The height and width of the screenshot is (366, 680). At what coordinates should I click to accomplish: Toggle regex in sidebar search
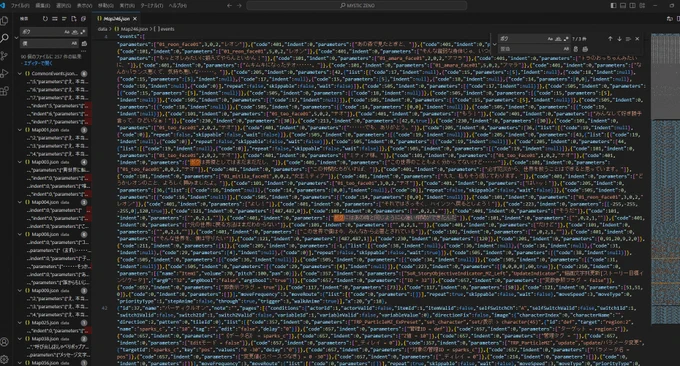[82, 32]
